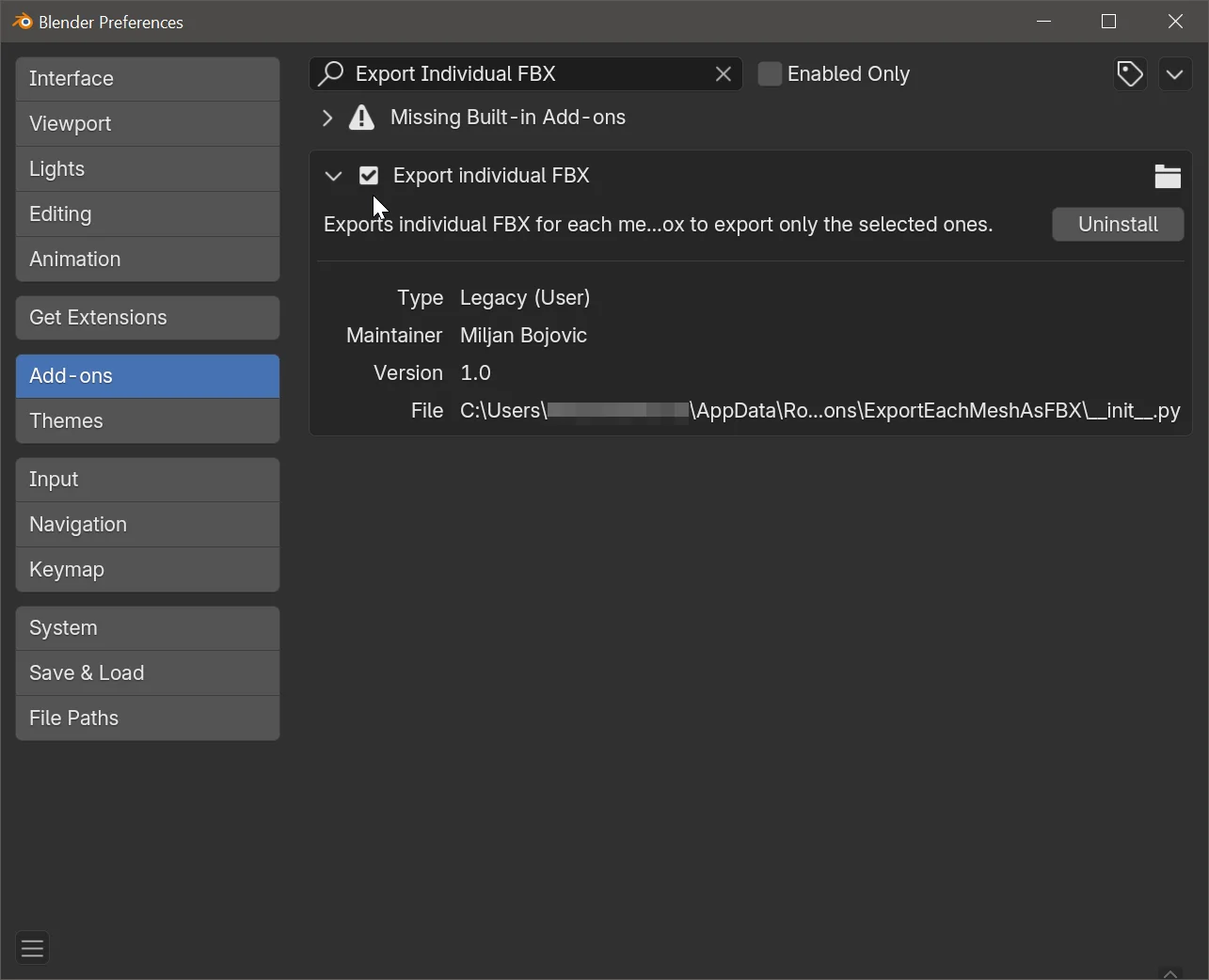
Task: Expand the Missing Built-in Add-ons section
Action: click(326, 118)
